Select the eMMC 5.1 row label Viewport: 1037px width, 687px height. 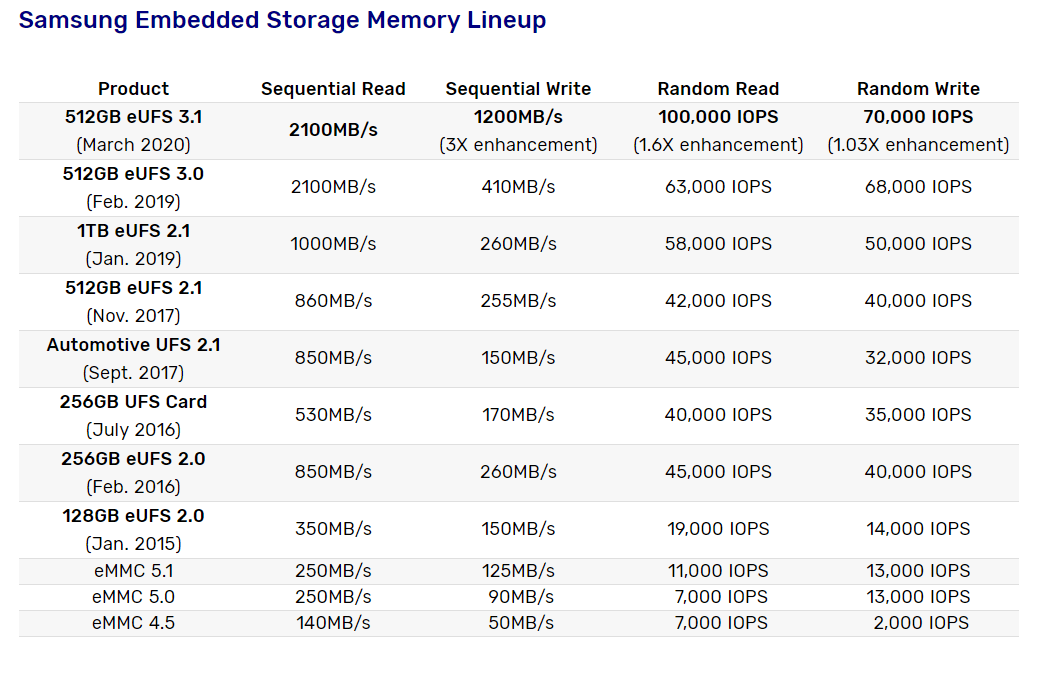tap(134, 571)
